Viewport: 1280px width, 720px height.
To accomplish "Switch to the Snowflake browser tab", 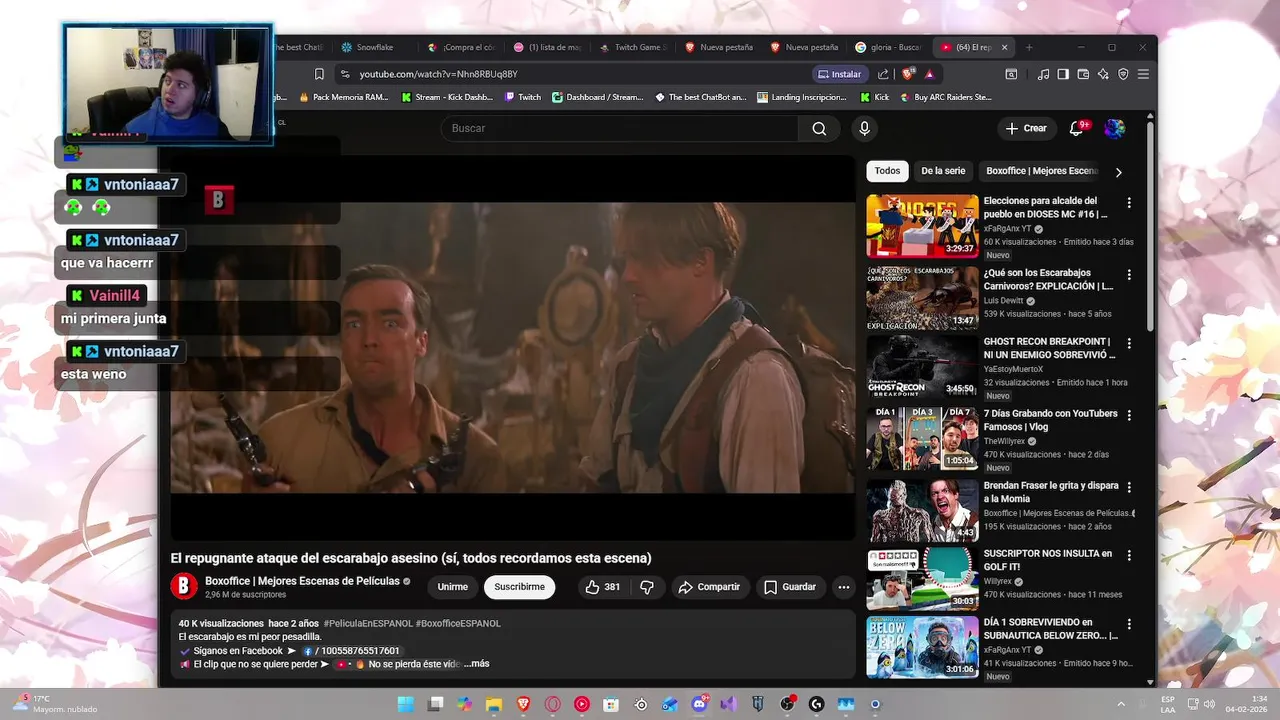I will [375, 47].
